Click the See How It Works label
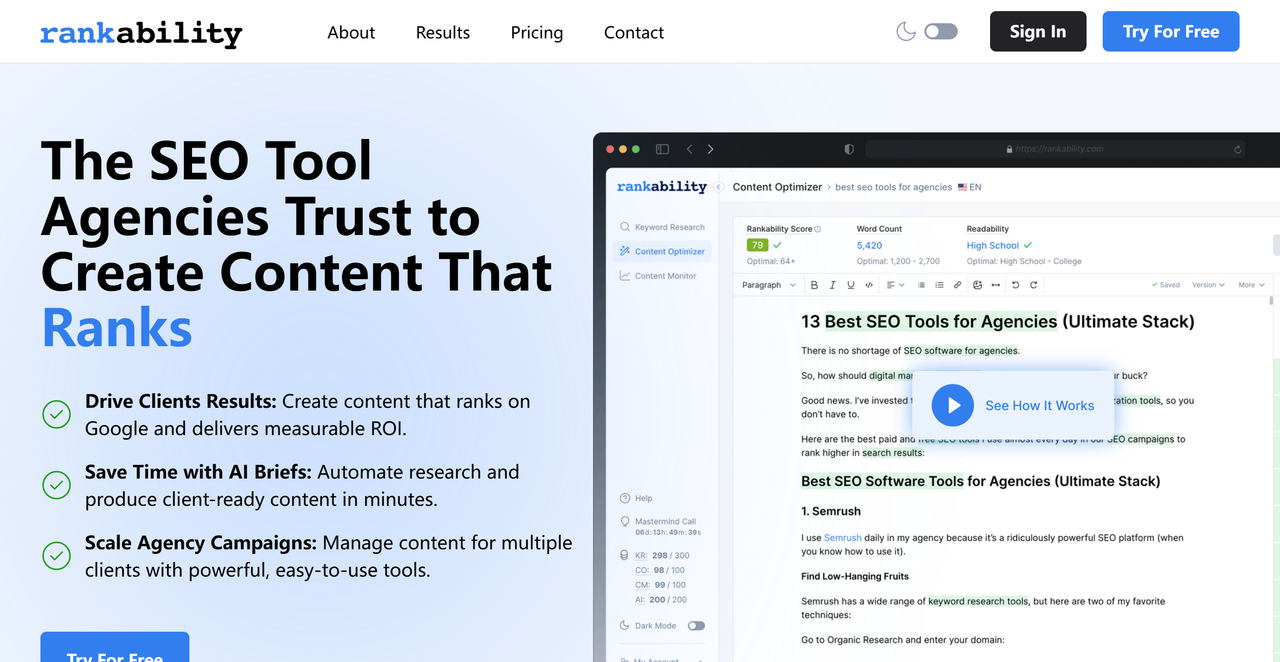1280x662 pixels. pyautogui.click(x=1040, y=405)
